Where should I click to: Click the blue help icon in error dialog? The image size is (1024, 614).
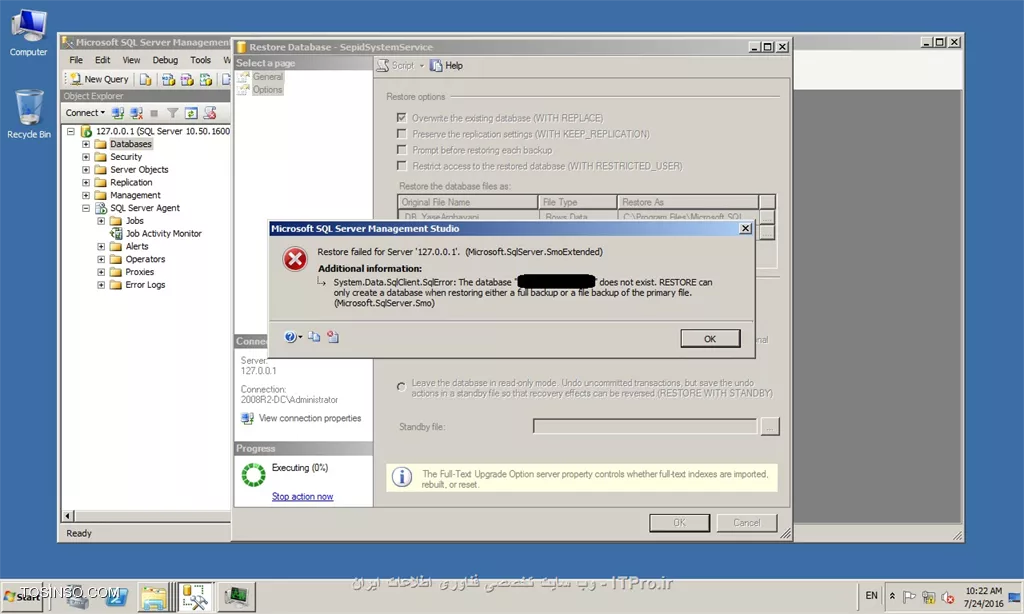(290, 337)
